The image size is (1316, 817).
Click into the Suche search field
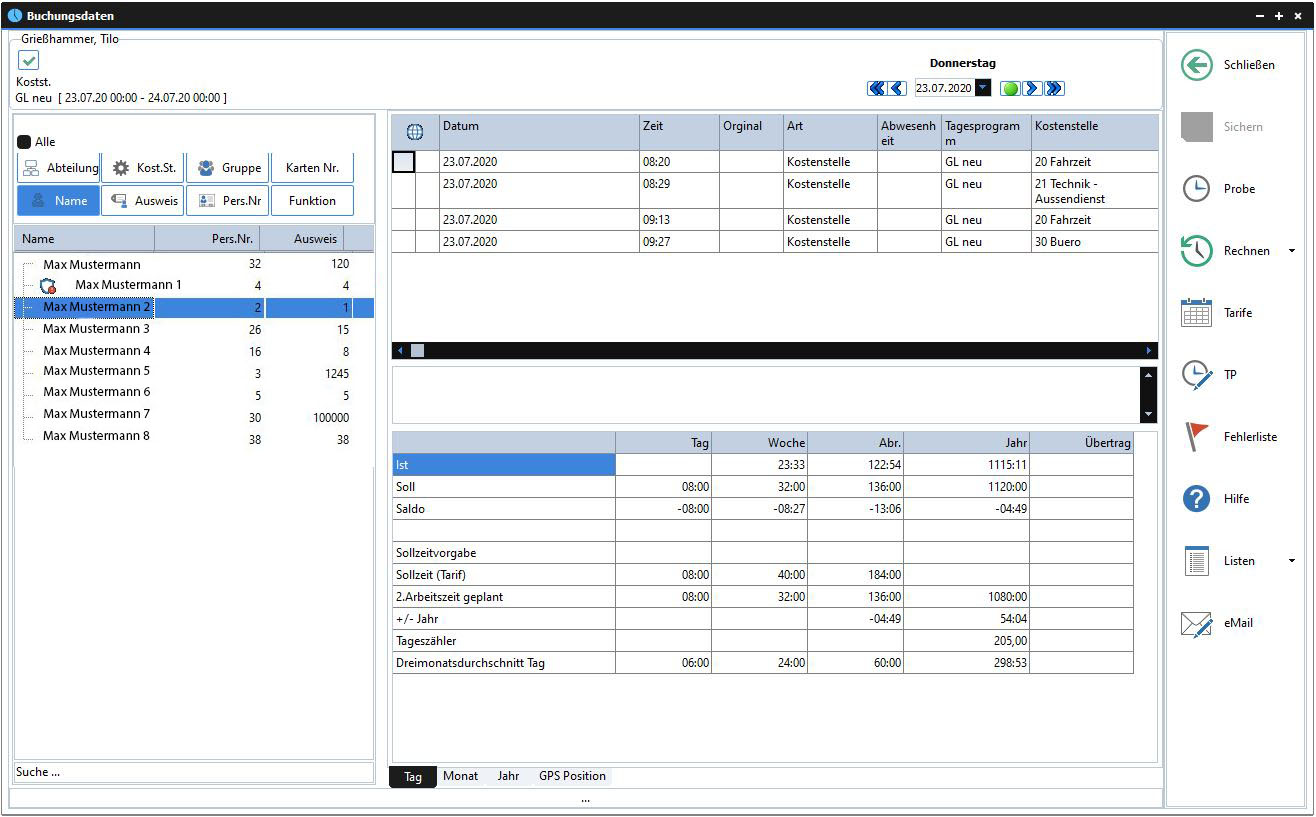coord(193,772)
